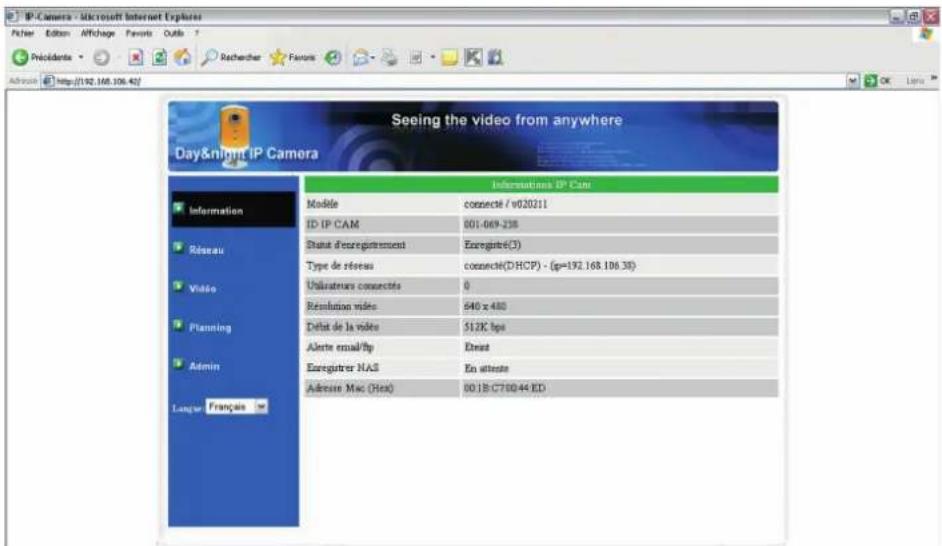Click the 512K bps bitrate value
Viewport: 942px width, 546px height.
pyautogui.click(x=484, y=327)
